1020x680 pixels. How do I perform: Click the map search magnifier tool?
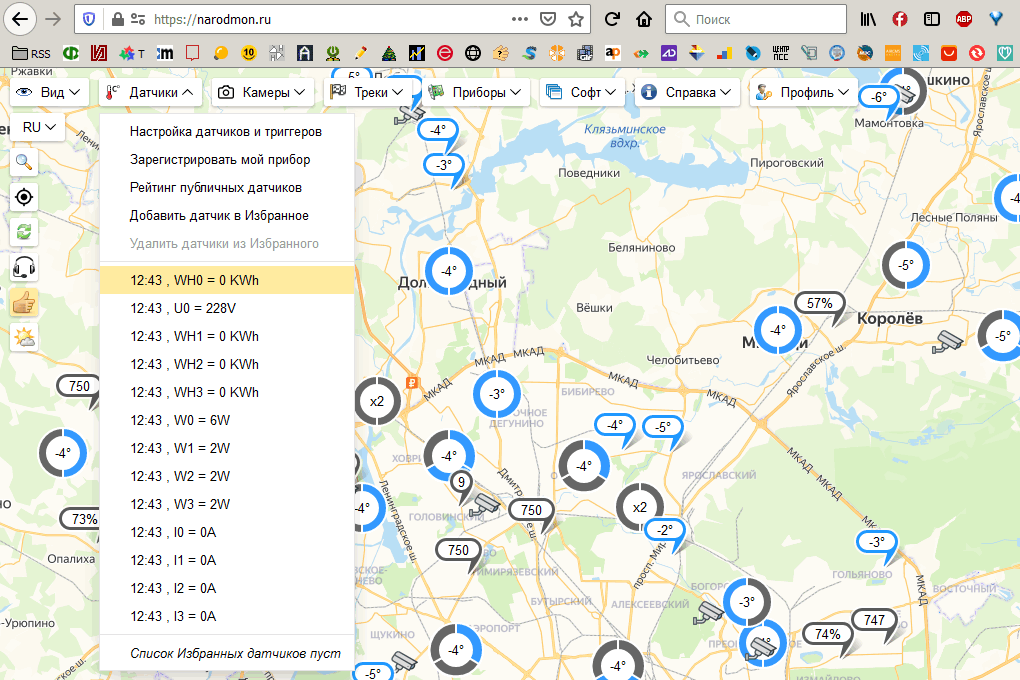tap(24, 162)
